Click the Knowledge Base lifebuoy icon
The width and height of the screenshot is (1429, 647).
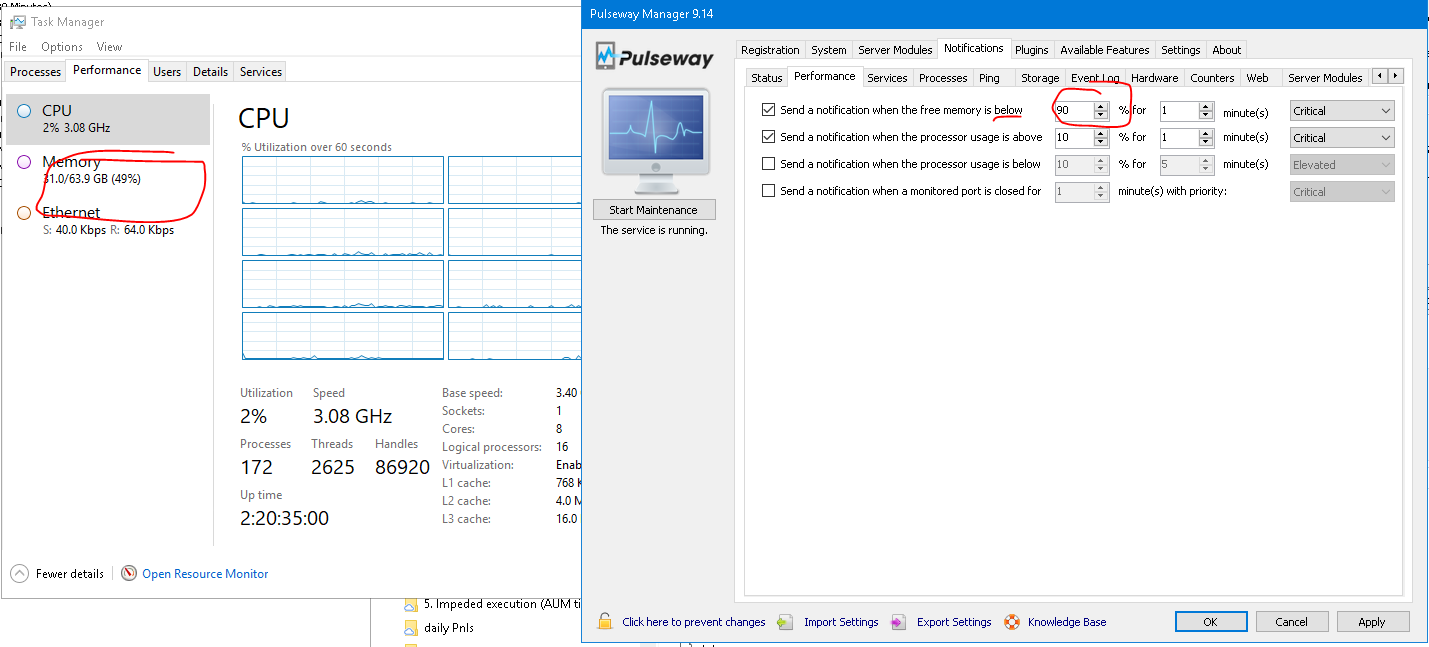tap(1011, 622)
